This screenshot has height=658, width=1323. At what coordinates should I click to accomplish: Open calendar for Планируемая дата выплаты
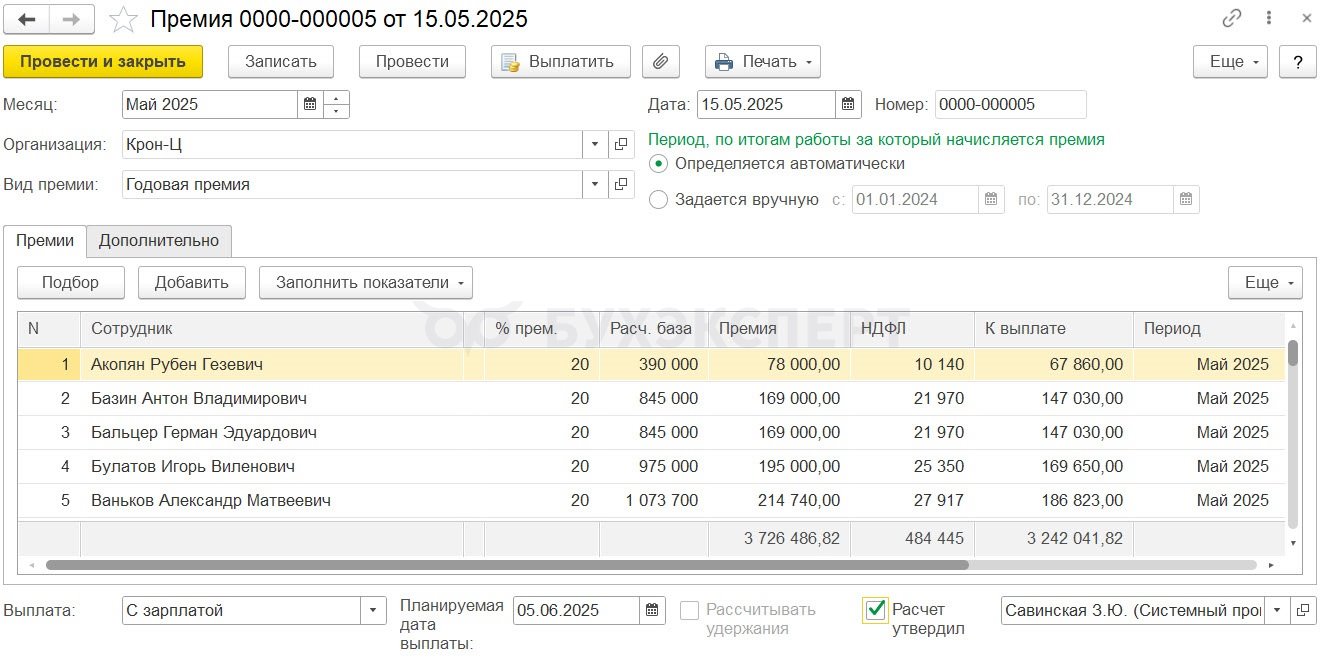pos(652,610)
